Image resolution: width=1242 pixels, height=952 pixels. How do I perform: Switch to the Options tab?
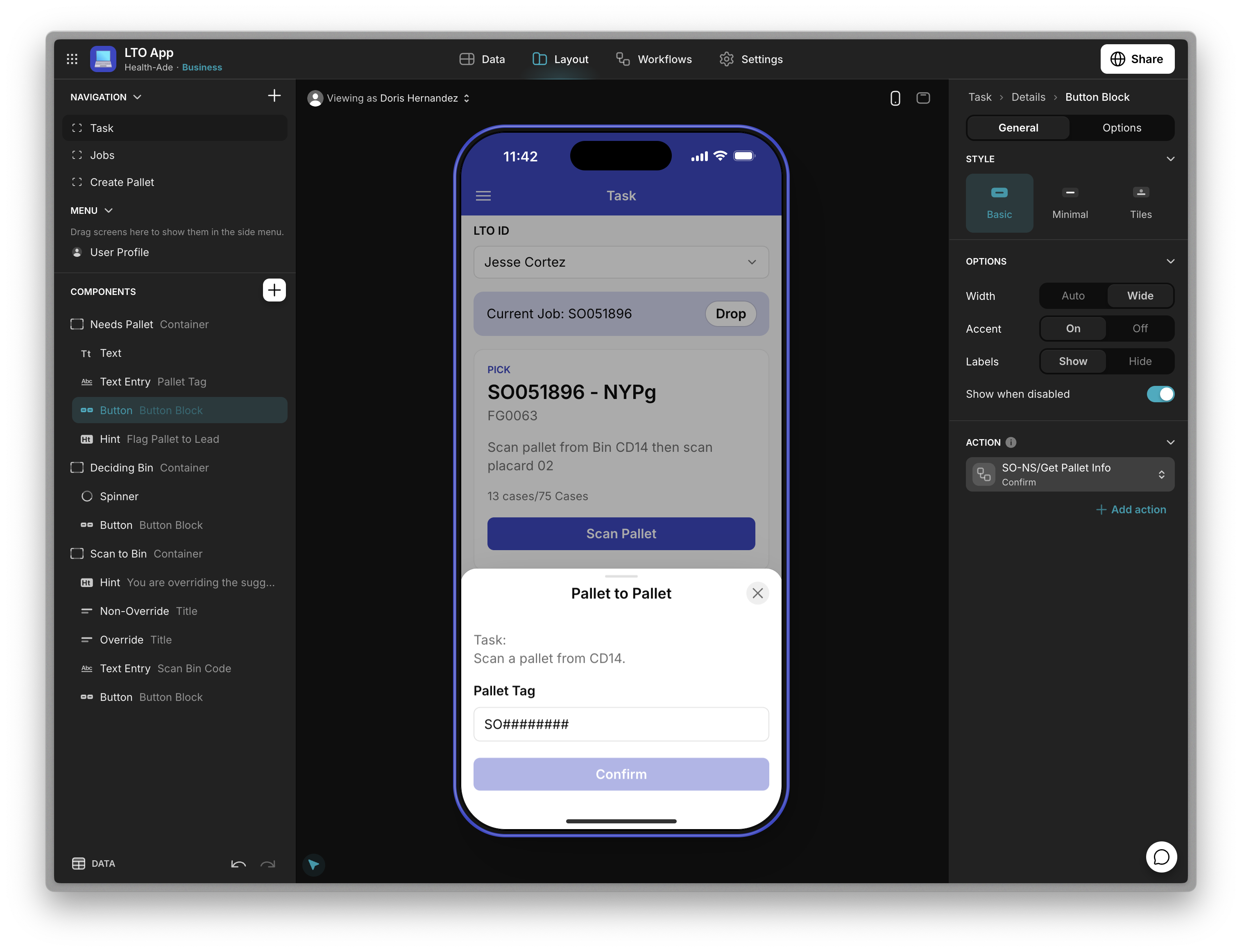point(1121,128)
